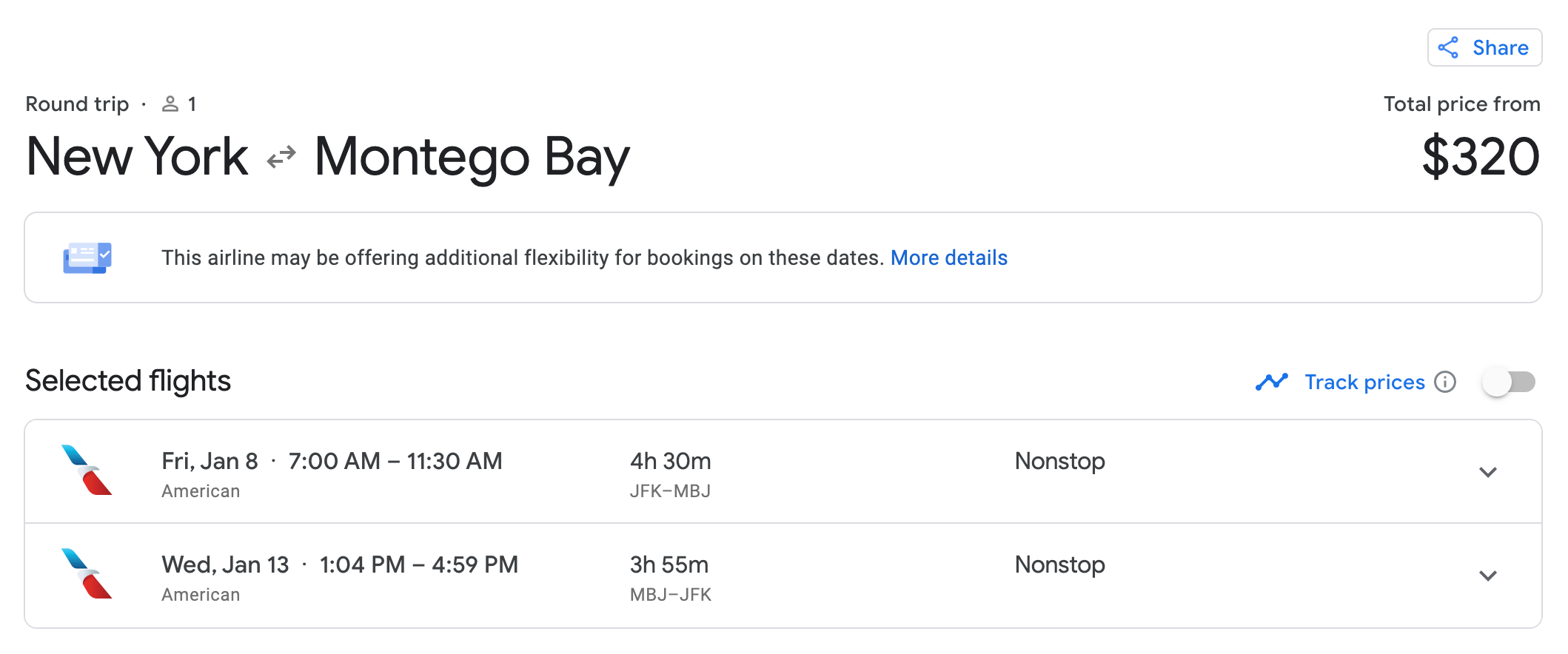
Task: Click the Track prices info icon
Action: point(1444,382)
